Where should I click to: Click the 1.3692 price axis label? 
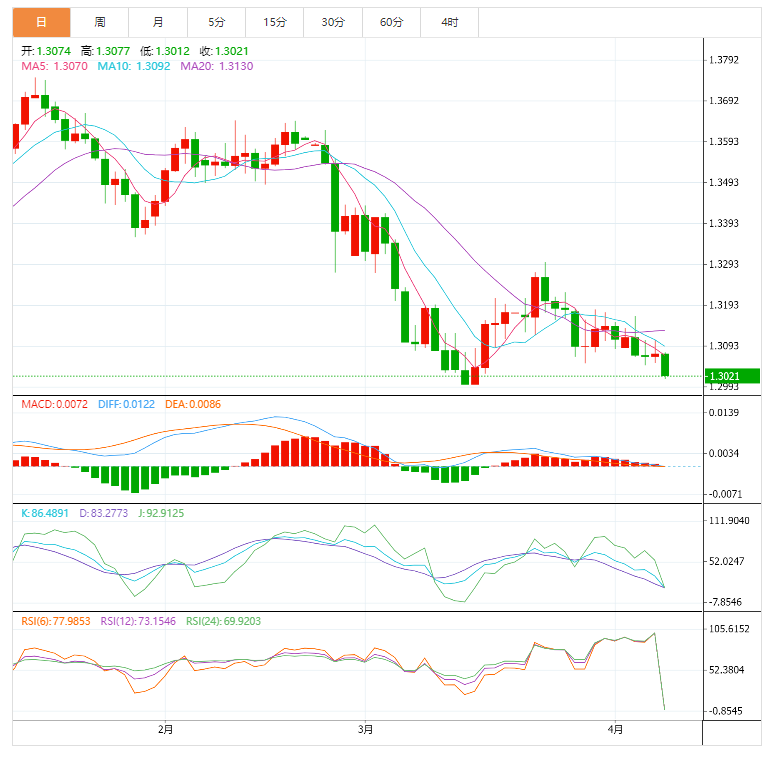(x=724, y=101)
